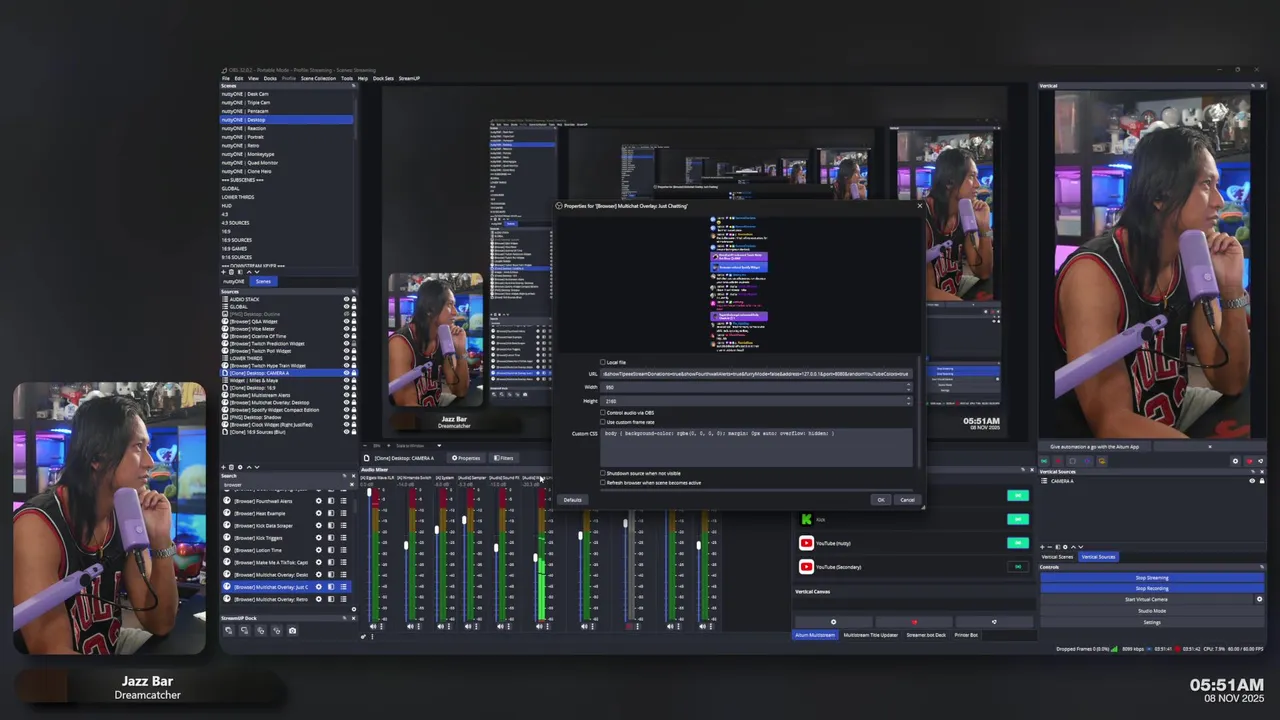Click Defaults in properties dialog
The width and height of the screenshot is (1280, 720).
pyautogui.click(x=572, y=500)
